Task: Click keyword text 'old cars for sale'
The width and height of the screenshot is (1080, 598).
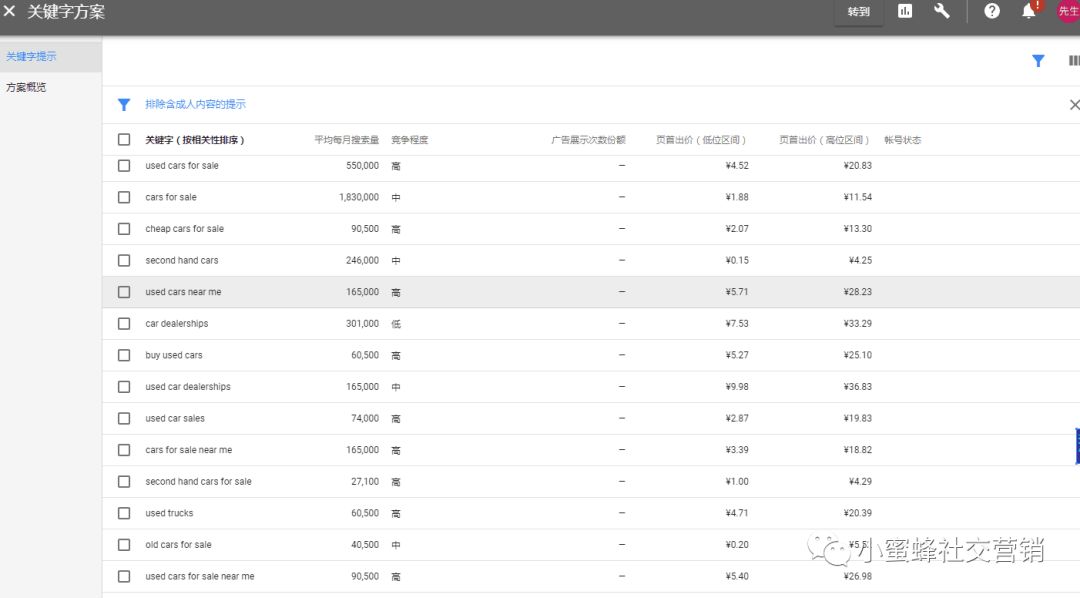Action: pos(178,544)
